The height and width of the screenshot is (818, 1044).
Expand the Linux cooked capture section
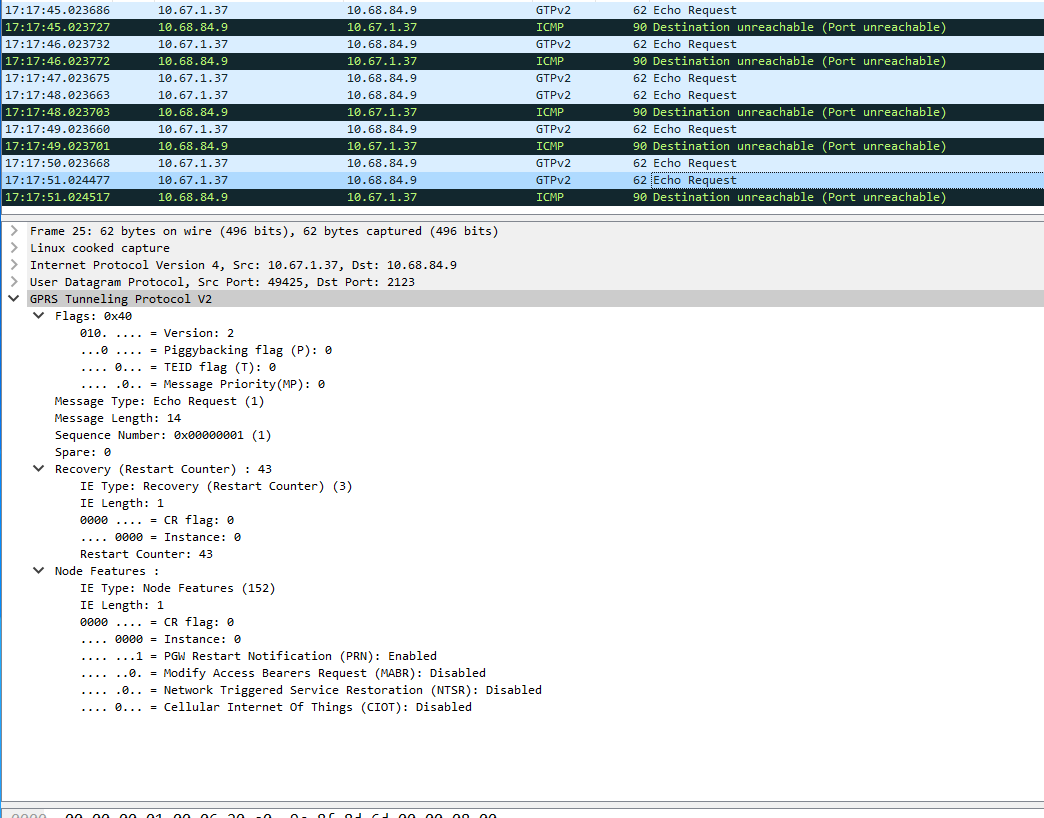click(12, 248)
